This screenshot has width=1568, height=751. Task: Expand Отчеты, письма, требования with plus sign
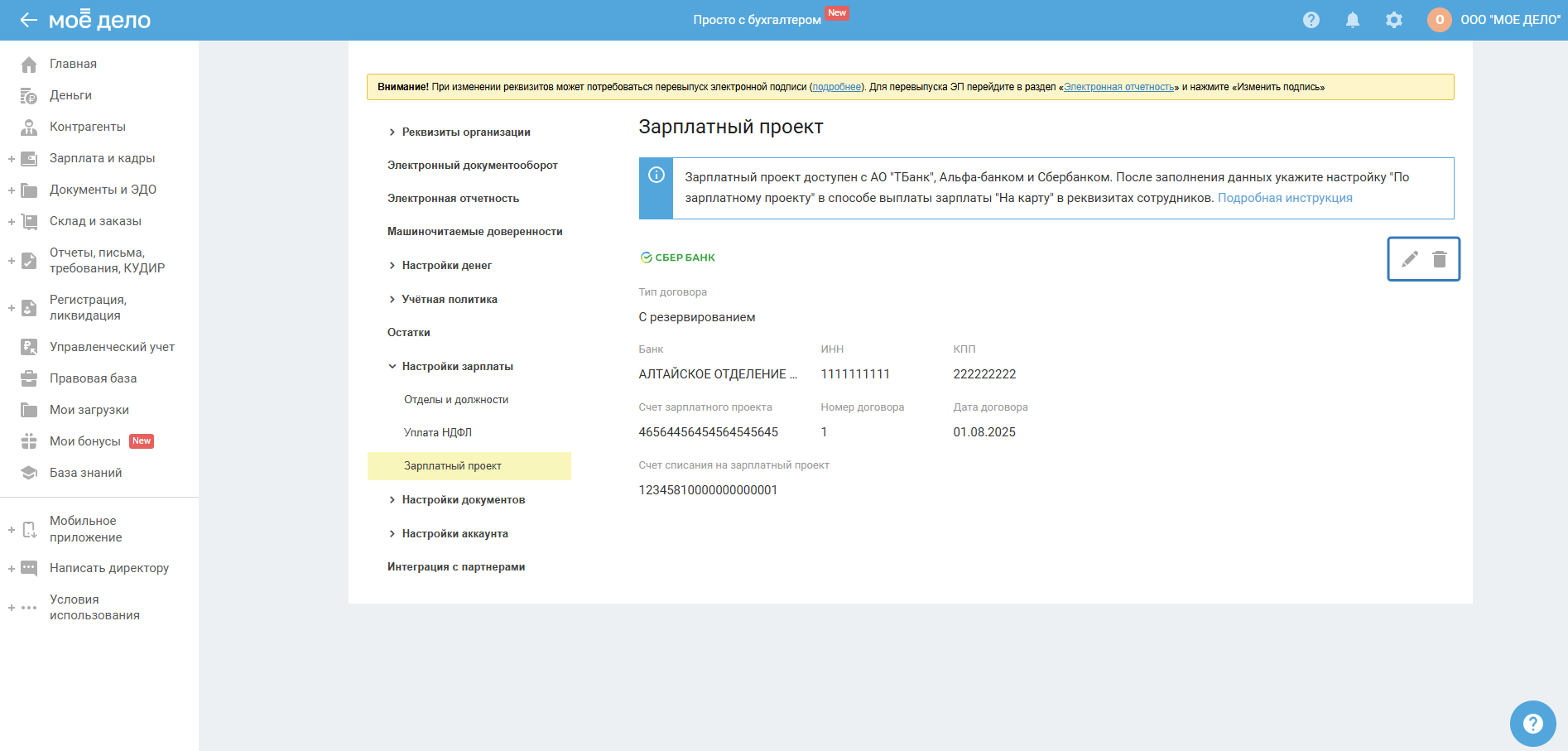(12, 261)
